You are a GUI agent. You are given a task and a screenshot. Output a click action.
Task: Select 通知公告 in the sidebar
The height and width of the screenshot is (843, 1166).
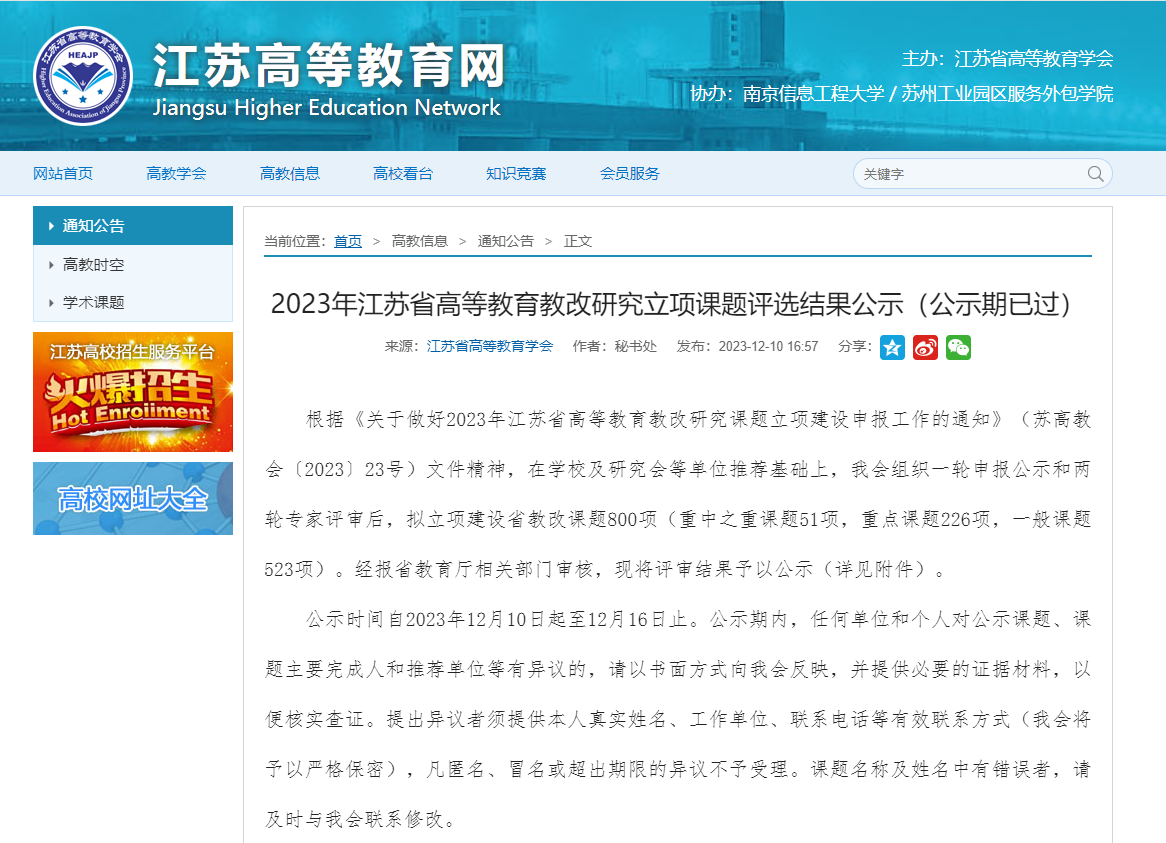133,225
